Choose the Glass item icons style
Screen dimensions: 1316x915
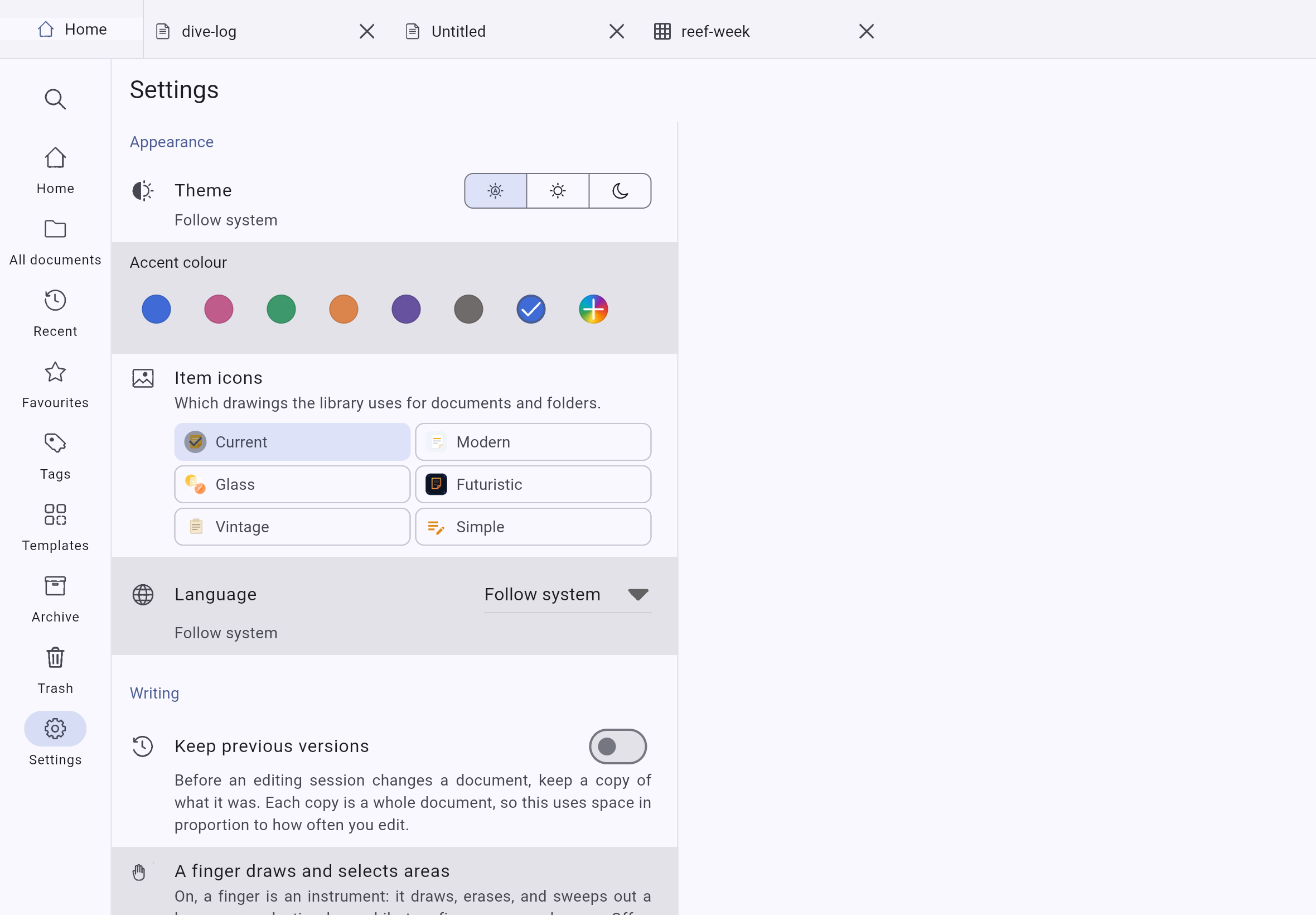pyautogui.click(x=292, y=484)
